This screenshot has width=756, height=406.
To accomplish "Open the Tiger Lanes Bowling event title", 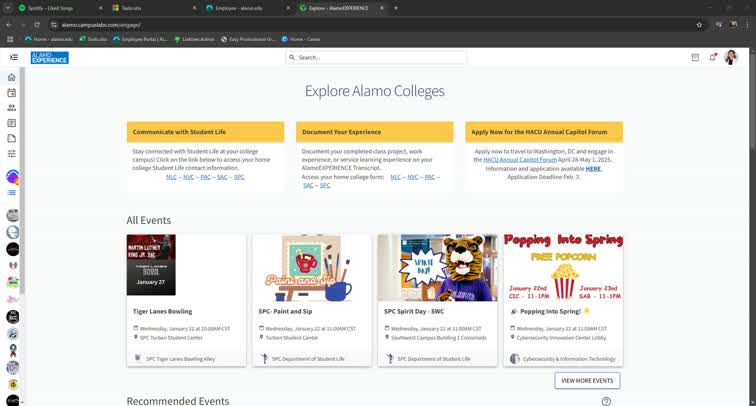I will [162, 311].
